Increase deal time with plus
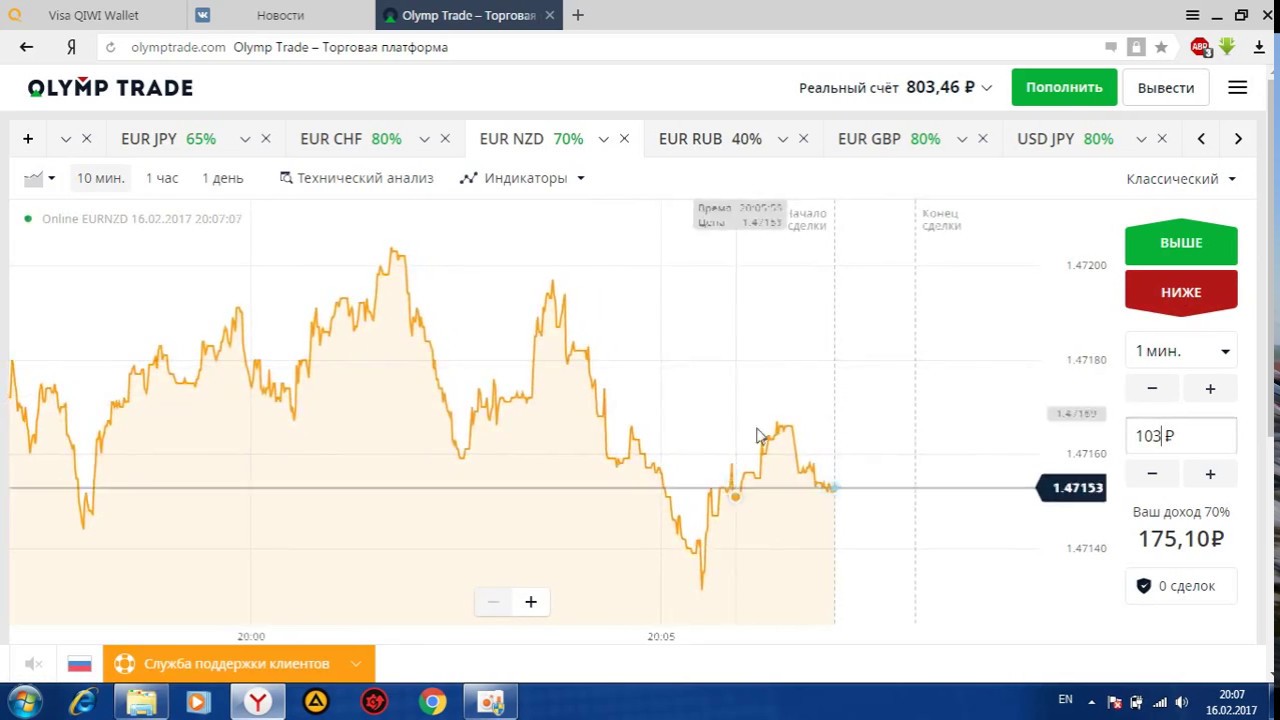 coord(1210,388)
